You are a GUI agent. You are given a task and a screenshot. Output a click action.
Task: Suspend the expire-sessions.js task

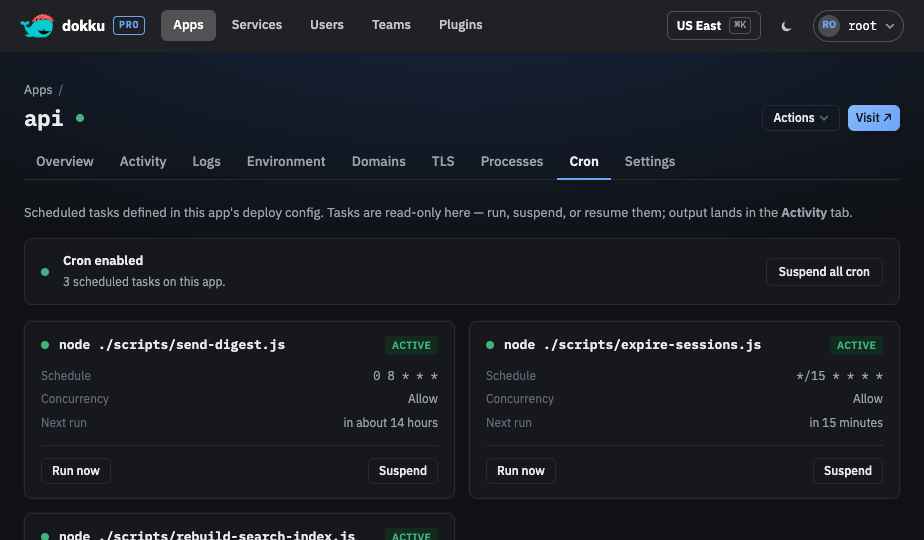(x=847, y=471)
